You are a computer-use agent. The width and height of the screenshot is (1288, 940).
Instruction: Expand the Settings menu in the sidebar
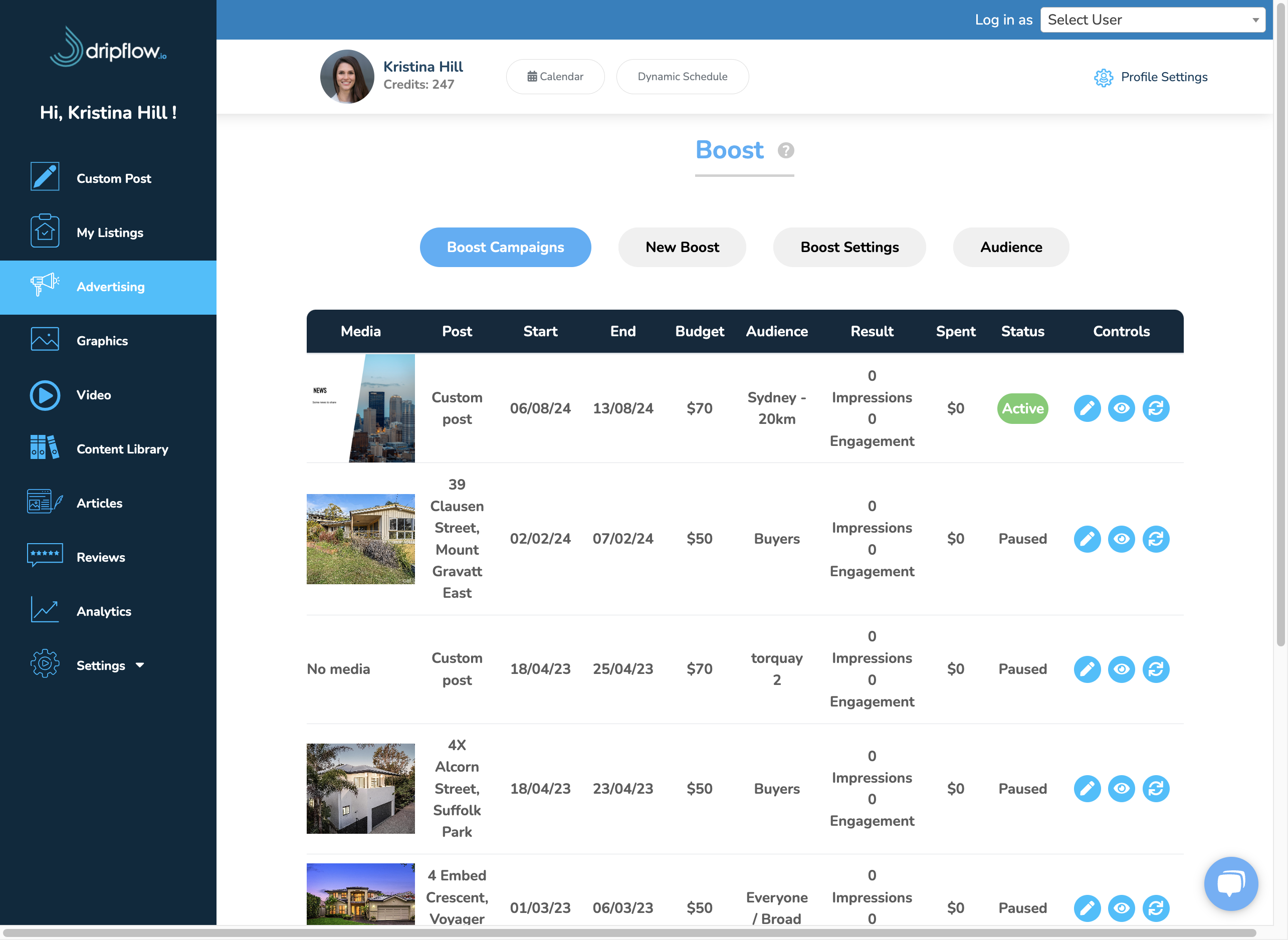[110, 665]
